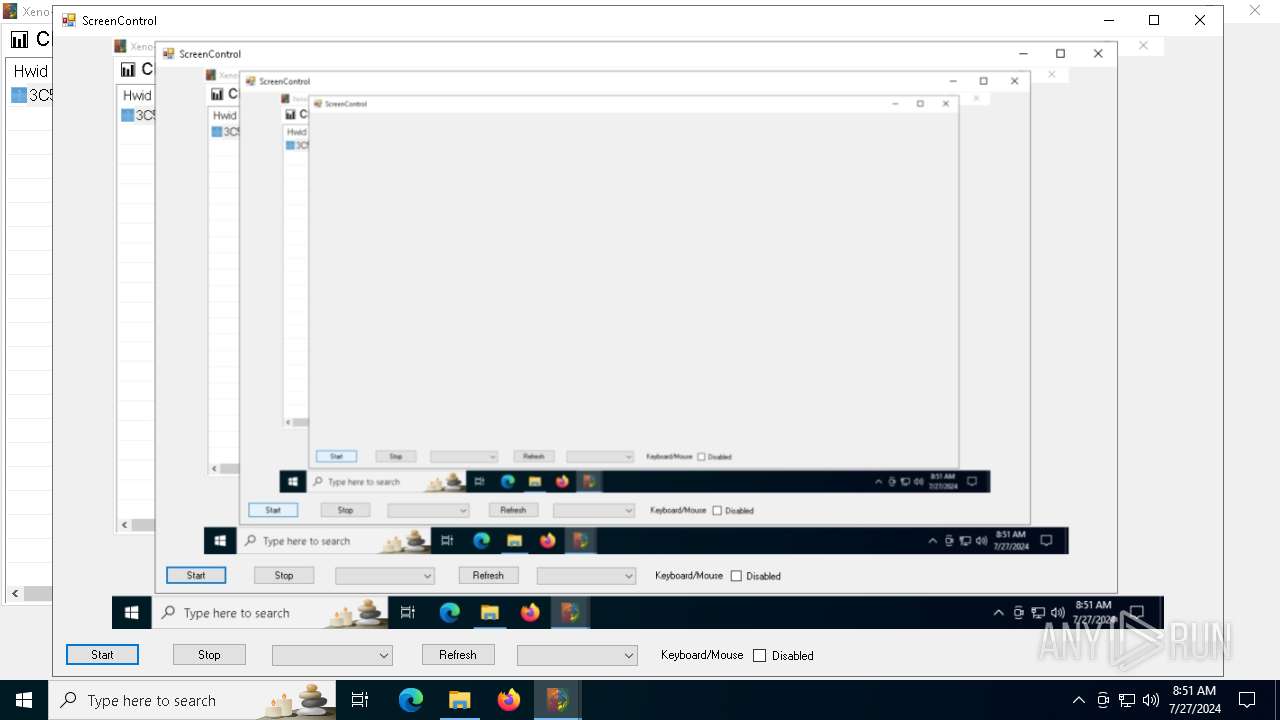This screenshot has height=720, width=1280.
Task: Maximize the largest mirrored ScreenControl window
Action: pos(1060,54)
